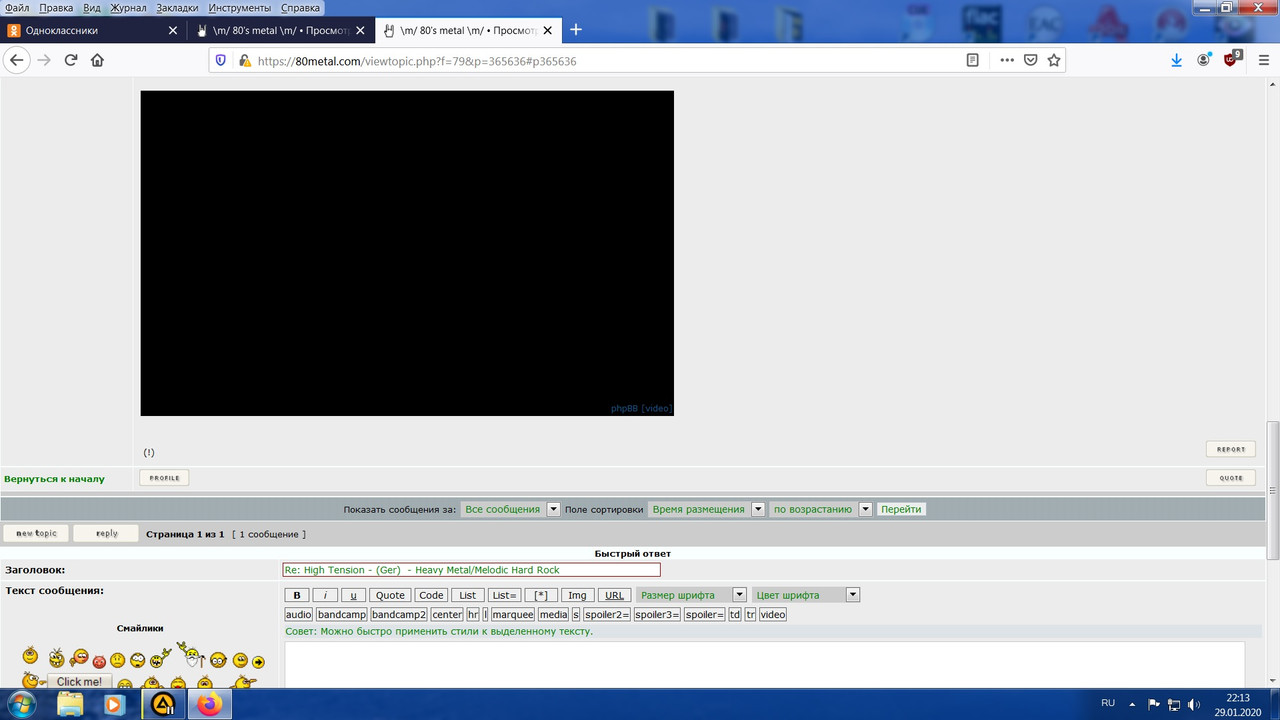Image resolution: width=1280 pixels, height=720 pixels.
Task: Switch to the Одноклассники tab
Action: click(93, 30)
